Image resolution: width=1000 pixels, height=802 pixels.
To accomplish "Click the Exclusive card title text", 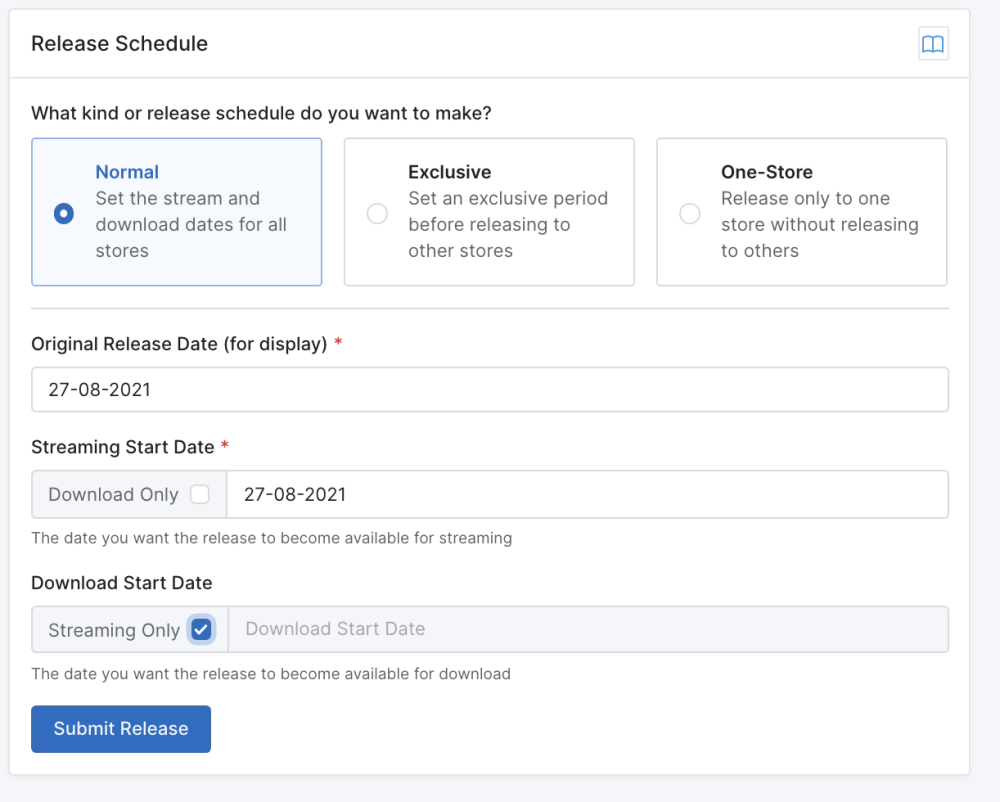I will pos(449,172).
